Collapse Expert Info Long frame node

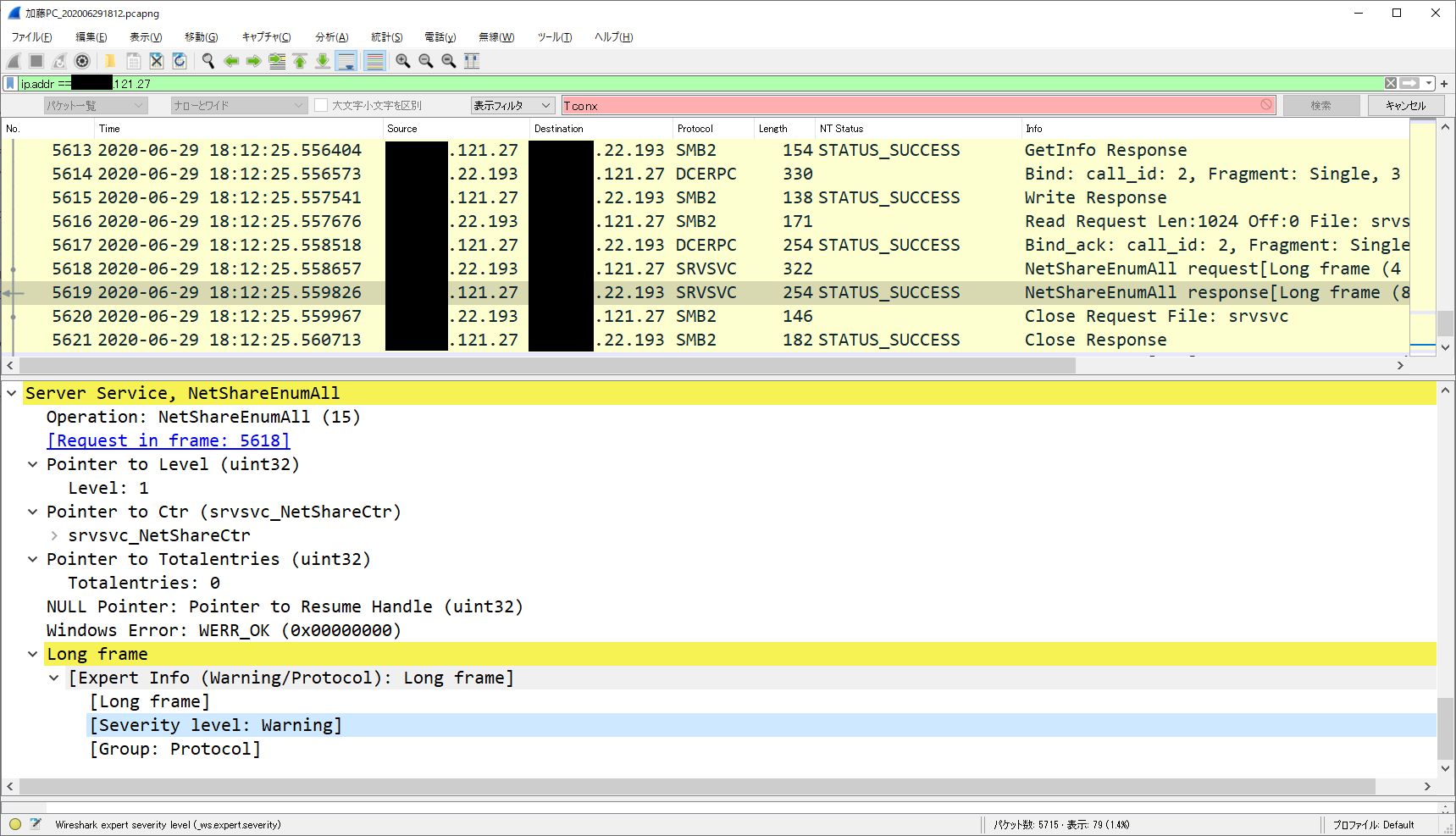click(x=54, y=678)
